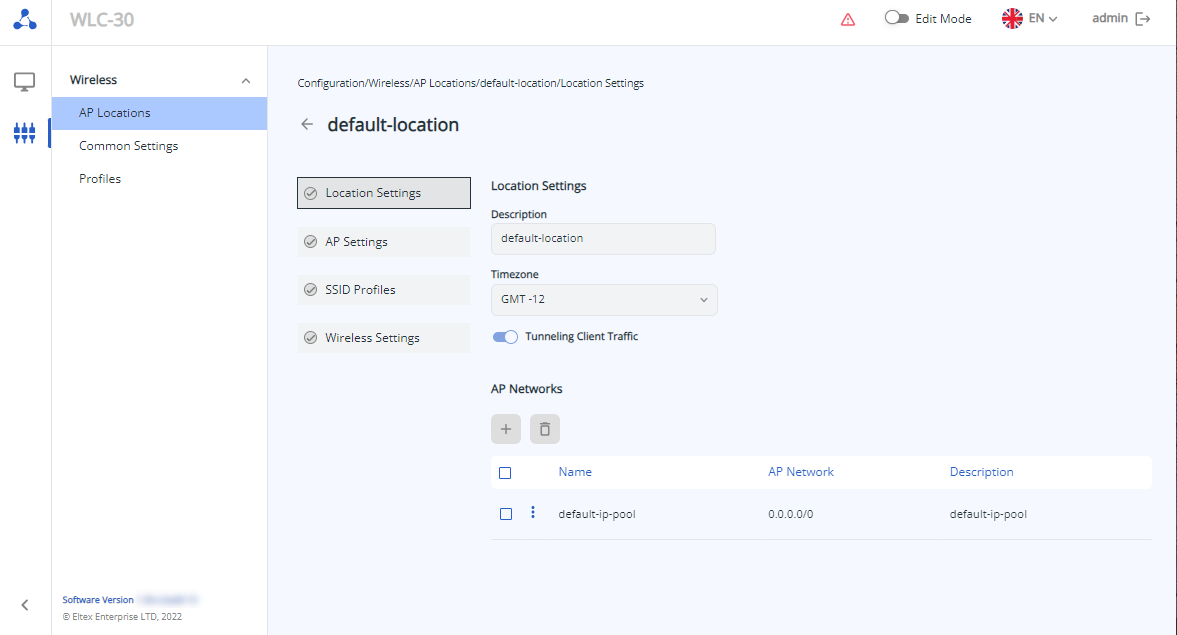The image size is (1177, 635).
Task: Open the default-ip-pool row actions menu
Action: click(x=533, y=513)
